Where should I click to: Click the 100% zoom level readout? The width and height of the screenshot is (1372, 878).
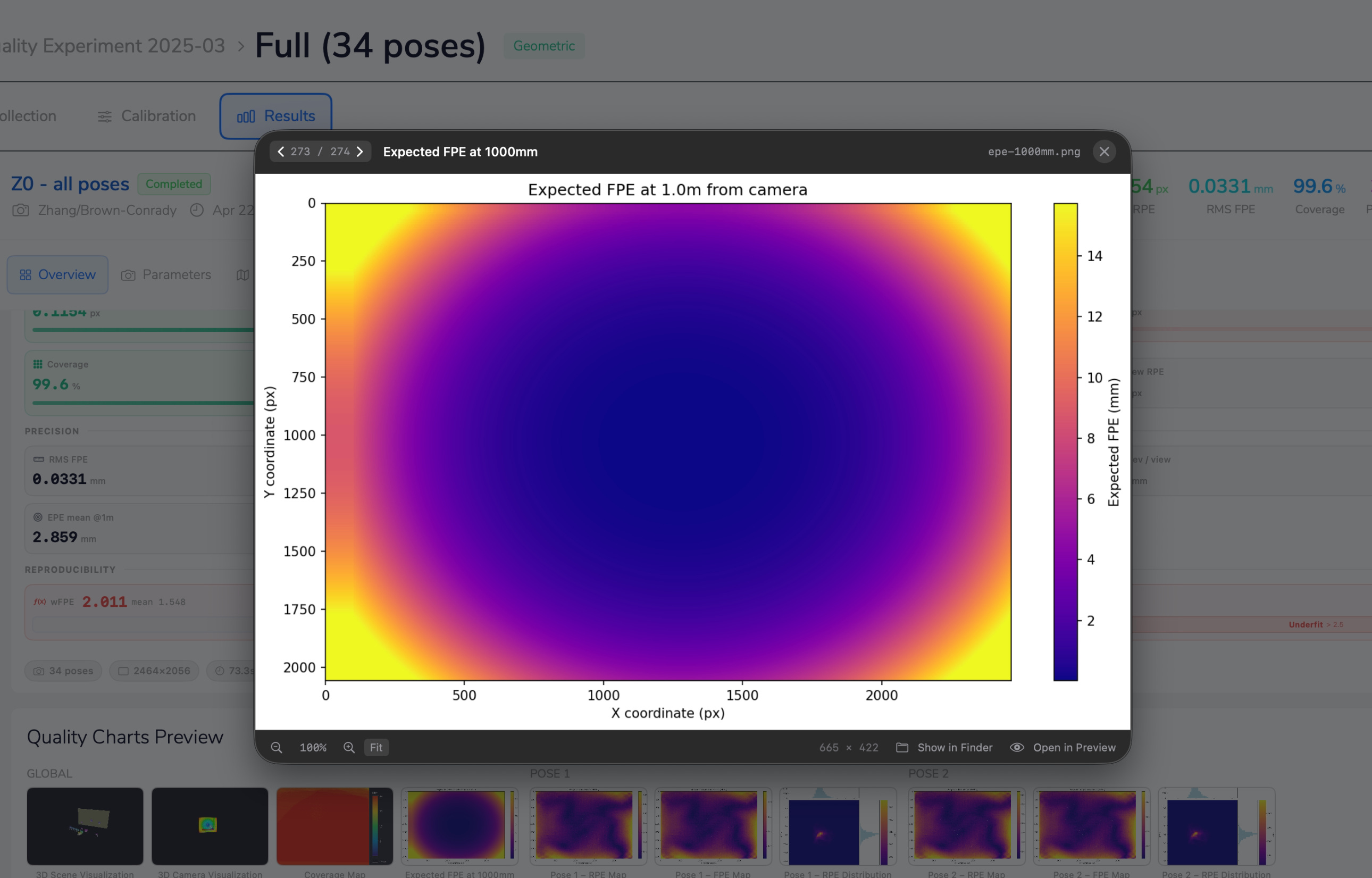313,747
